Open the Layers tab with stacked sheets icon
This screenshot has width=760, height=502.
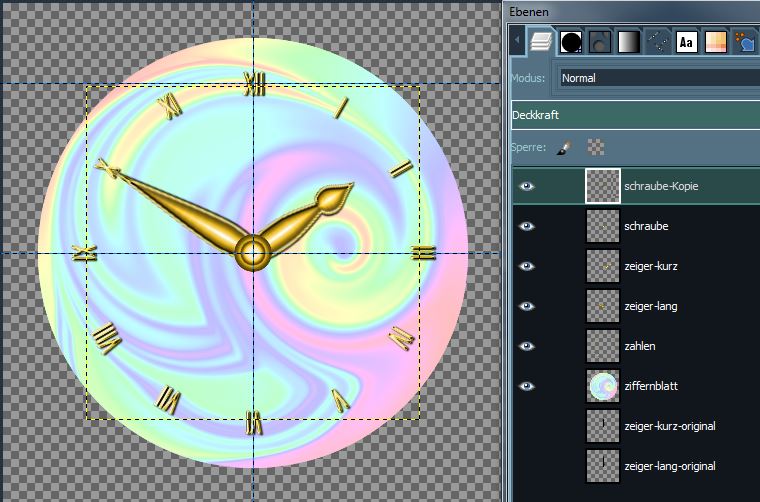540,41
